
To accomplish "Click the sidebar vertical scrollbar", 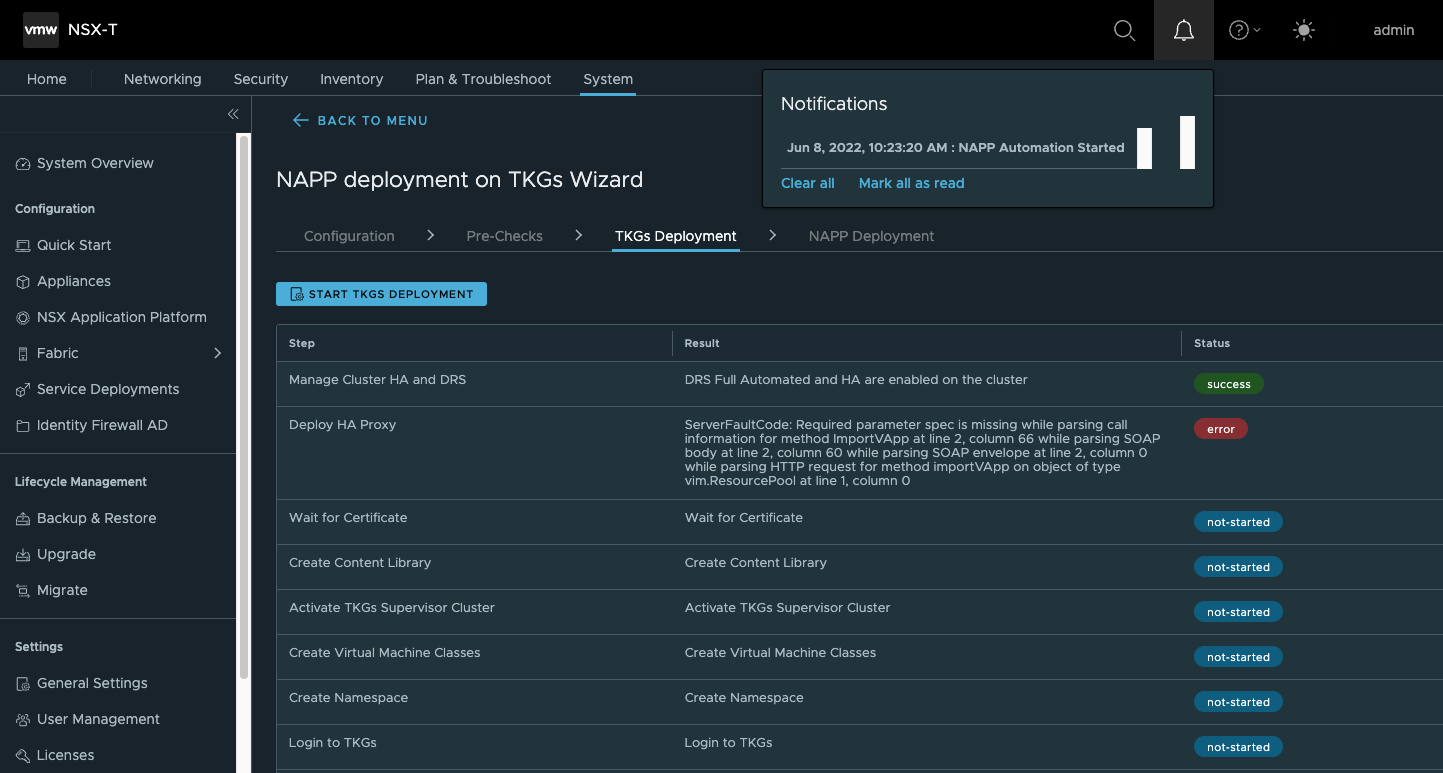I will click(x=243, y=407).
